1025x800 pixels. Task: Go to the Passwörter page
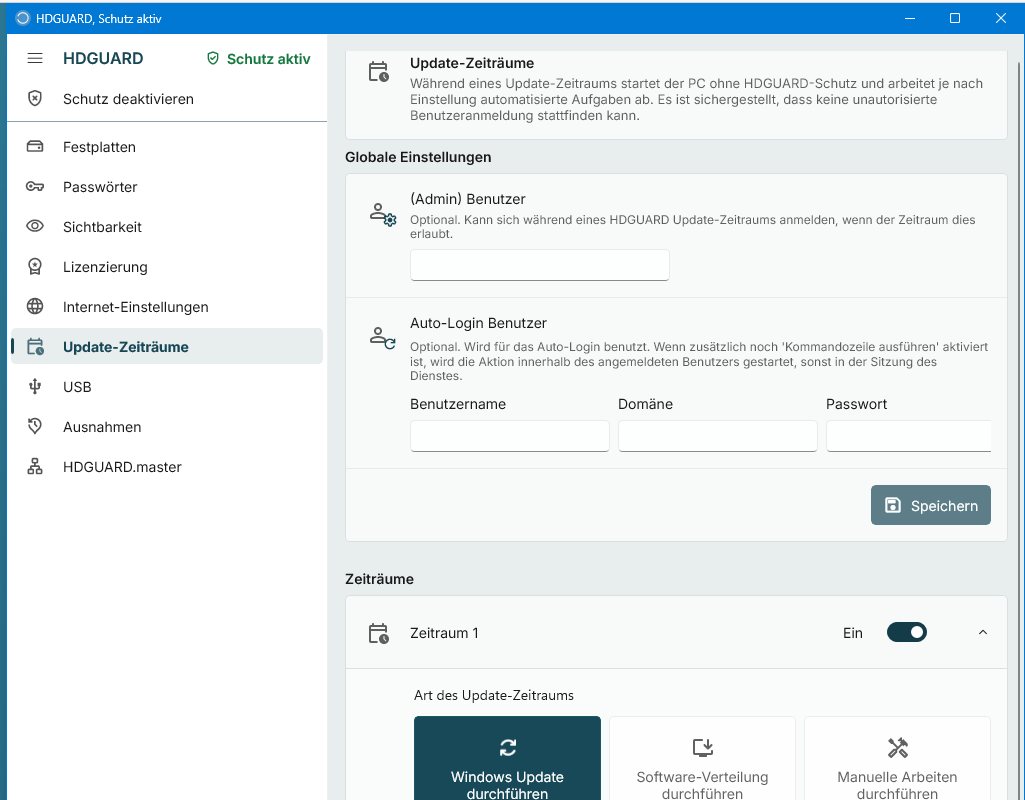[x=167, y=187]
